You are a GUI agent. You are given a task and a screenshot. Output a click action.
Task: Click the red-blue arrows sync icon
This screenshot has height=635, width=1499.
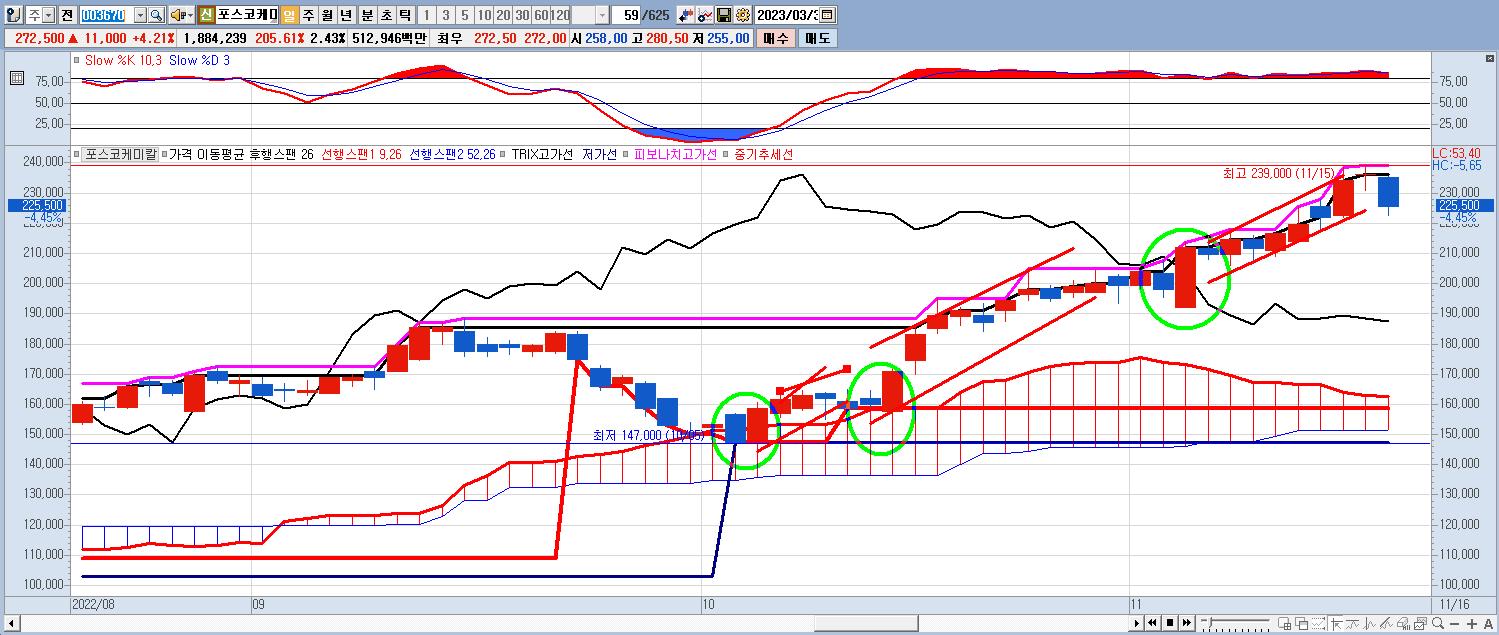pos(686,15)
